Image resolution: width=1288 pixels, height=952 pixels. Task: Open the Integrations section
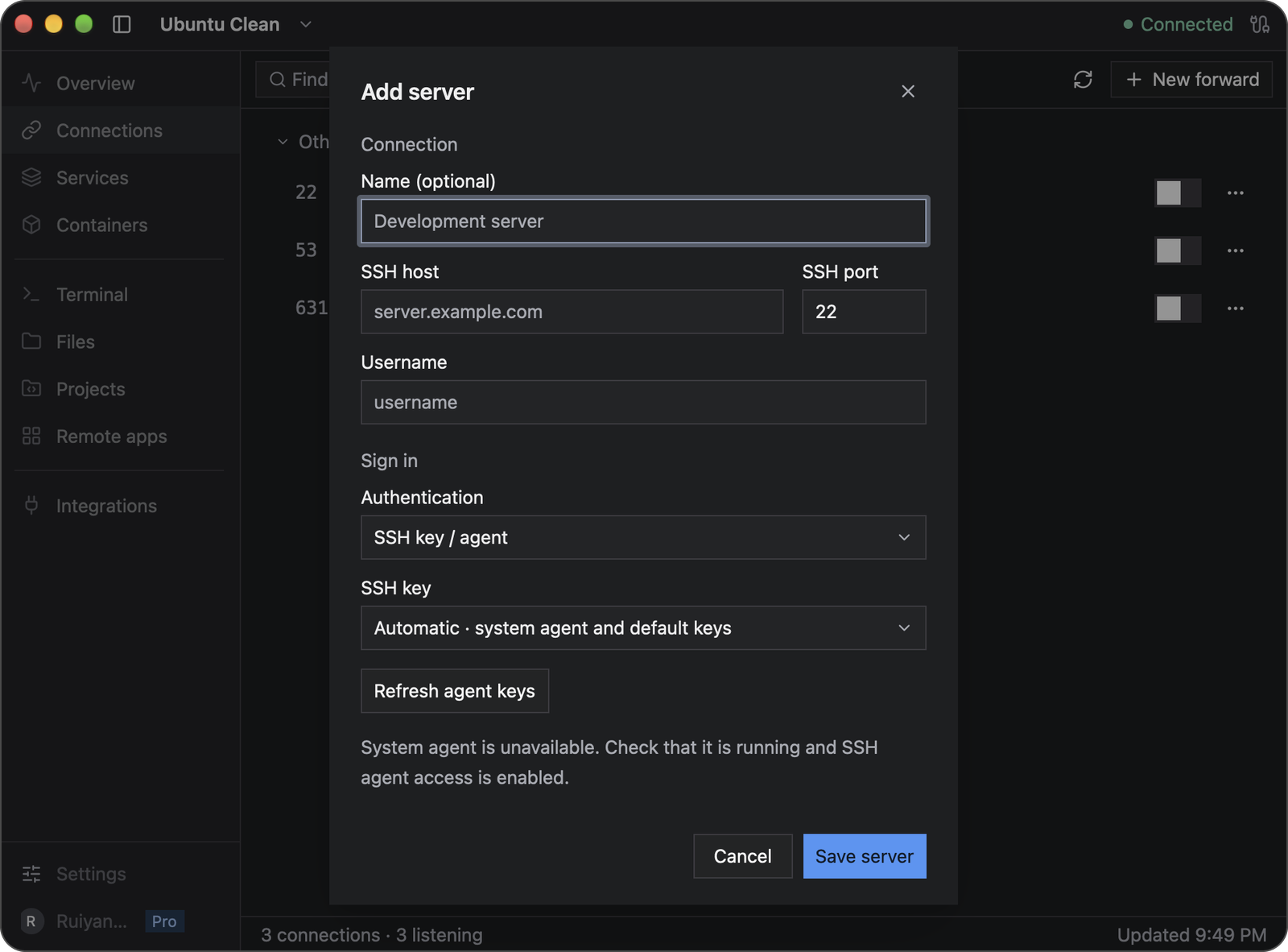(x=121, y=506)
